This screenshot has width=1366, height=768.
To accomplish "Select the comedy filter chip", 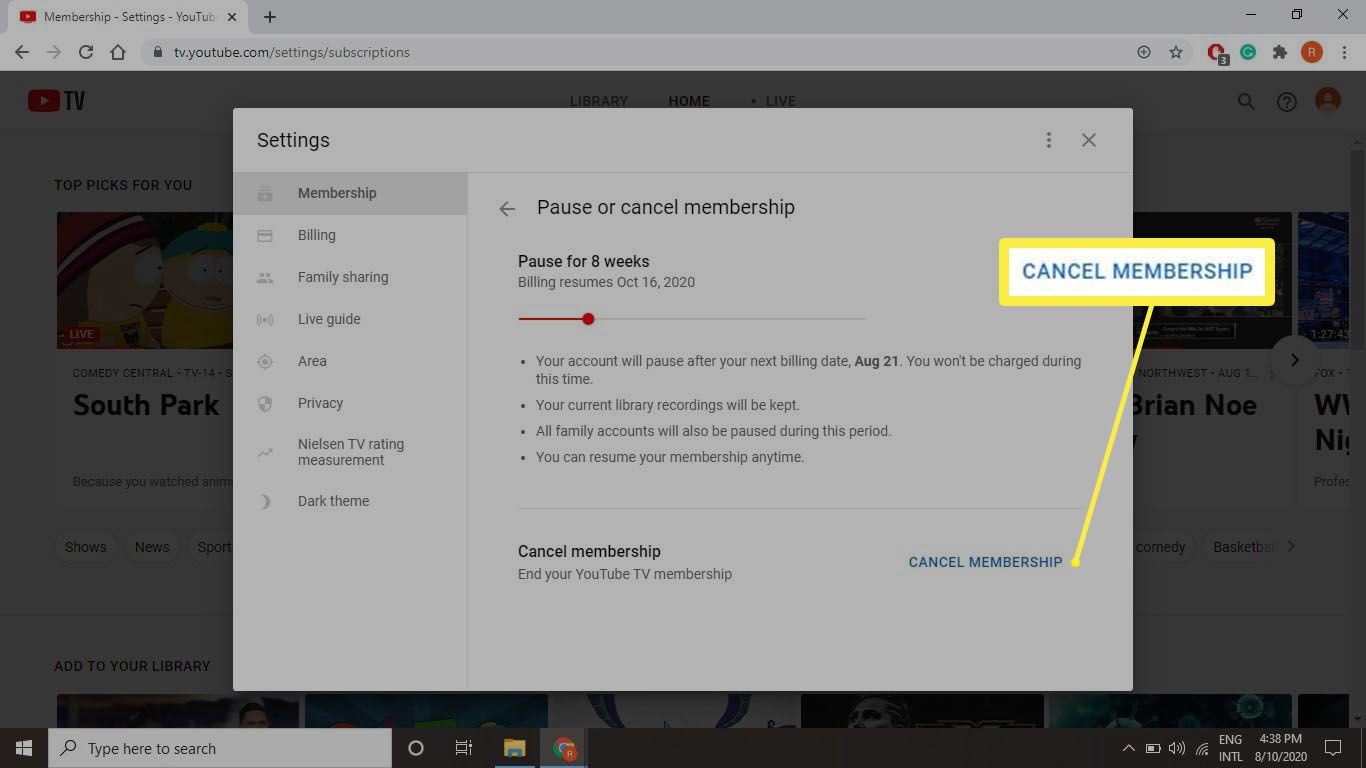I will click(x=1160, y=547).
